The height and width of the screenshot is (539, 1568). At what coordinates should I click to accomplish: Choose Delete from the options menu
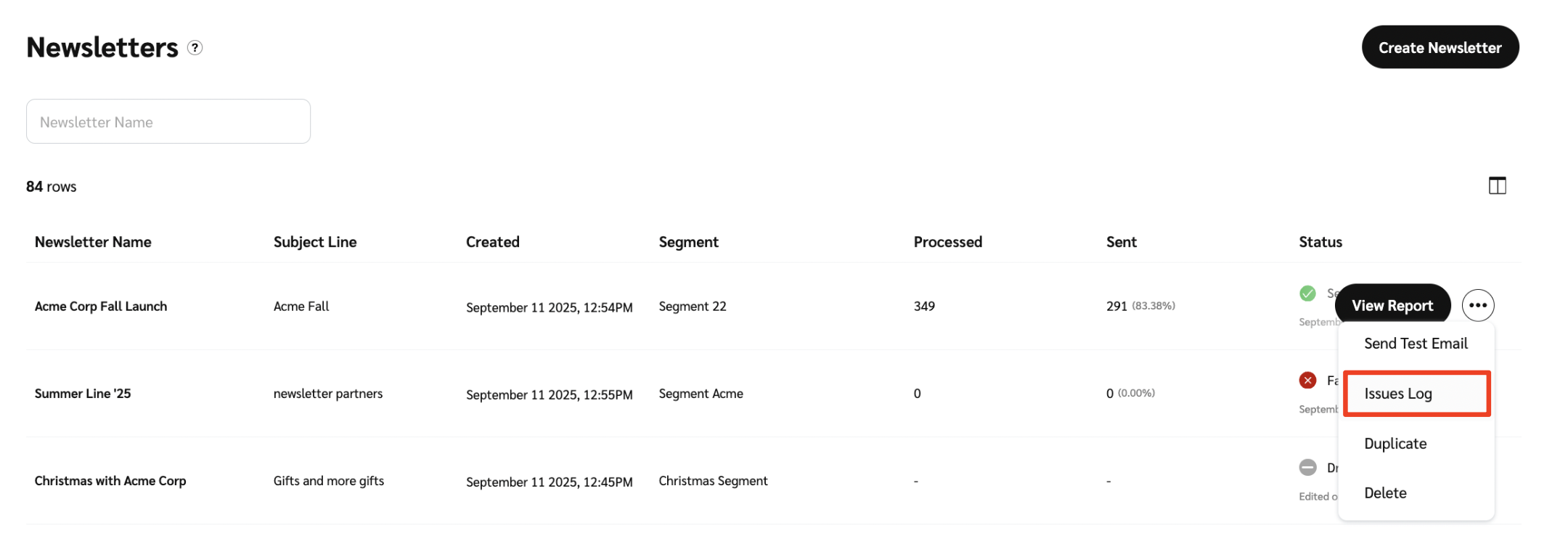(x=1385, y=493)
